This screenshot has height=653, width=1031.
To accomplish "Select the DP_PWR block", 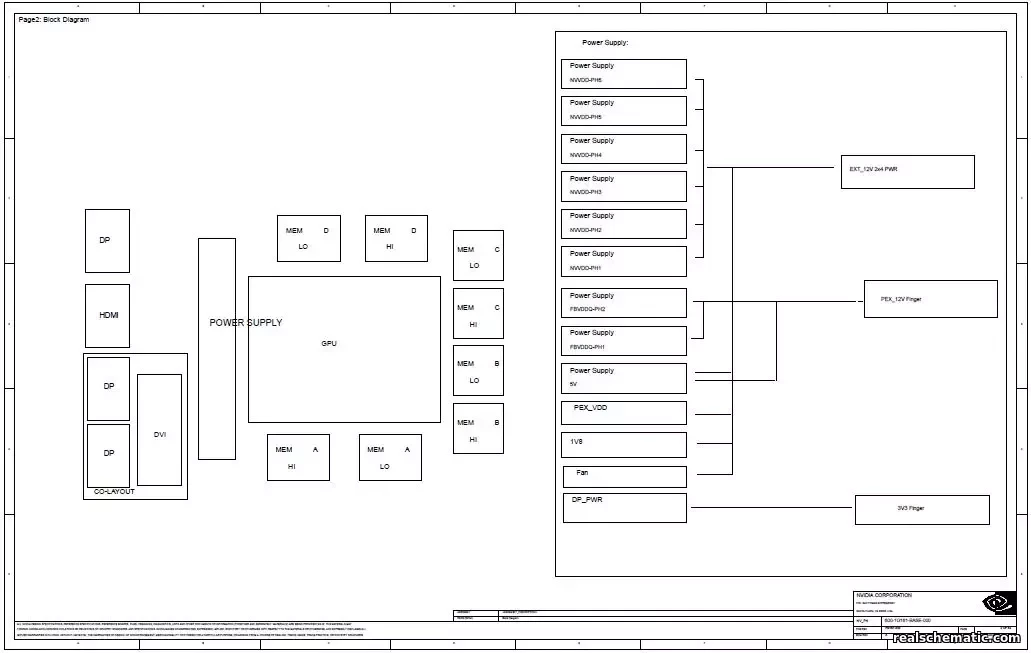I will click(623, 507).
